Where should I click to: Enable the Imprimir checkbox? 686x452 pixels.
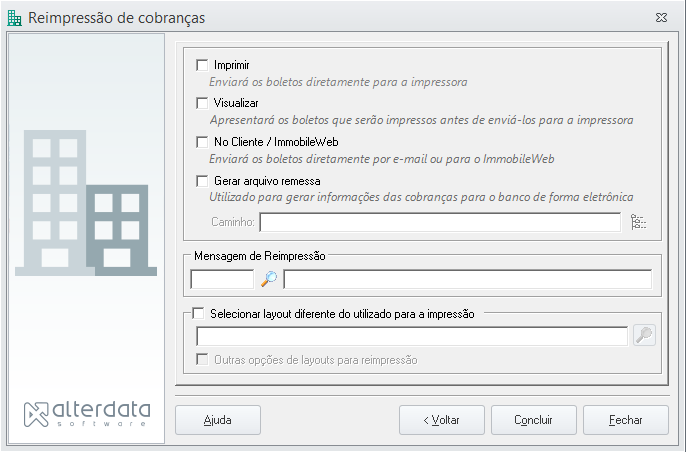point(202,65)
